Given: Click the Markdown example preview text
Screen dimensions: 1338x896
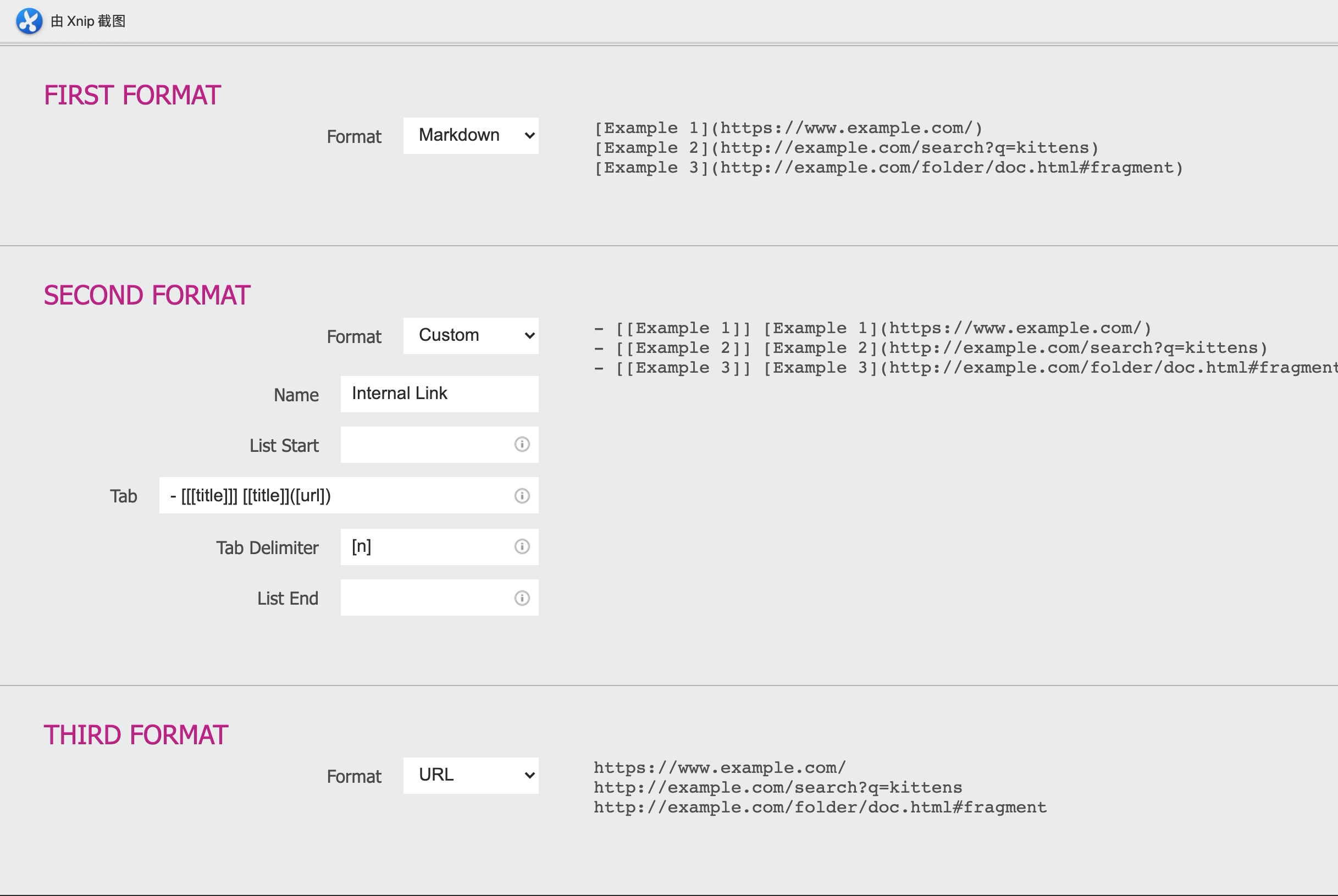Looking at the screenshot, I should (x=888, y=148).
